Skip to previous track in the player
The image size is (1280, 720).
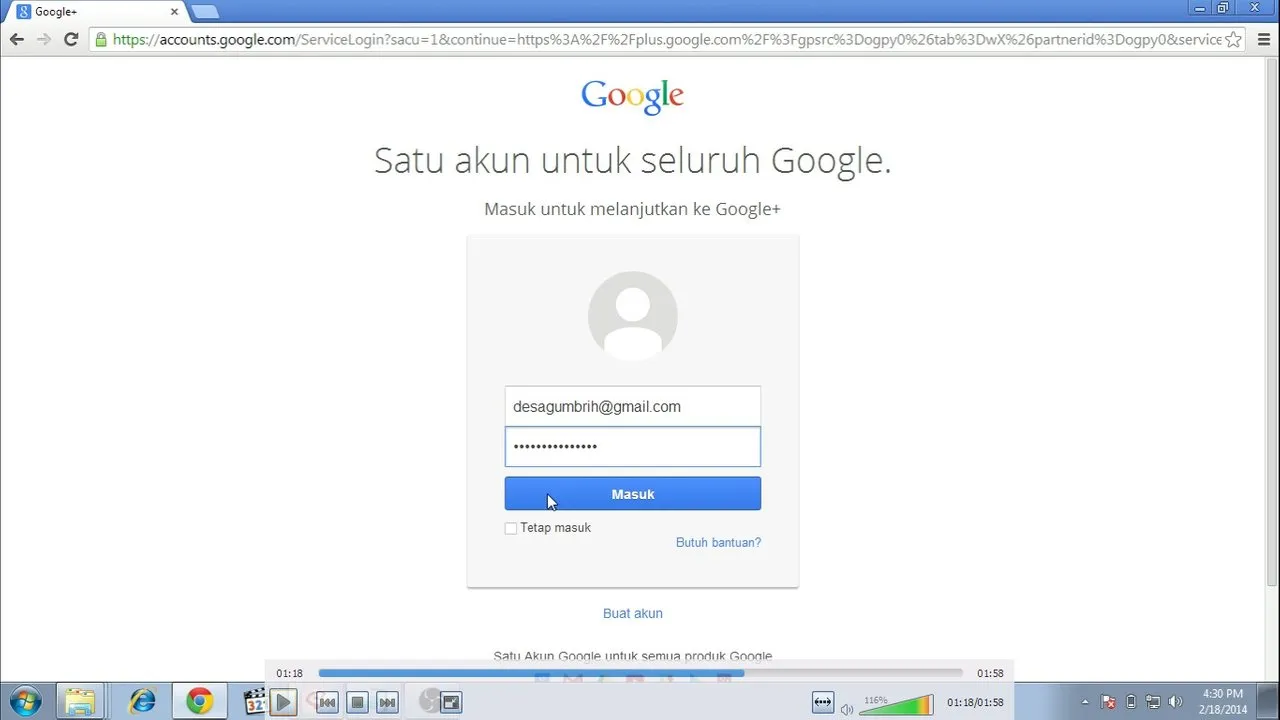327,702
